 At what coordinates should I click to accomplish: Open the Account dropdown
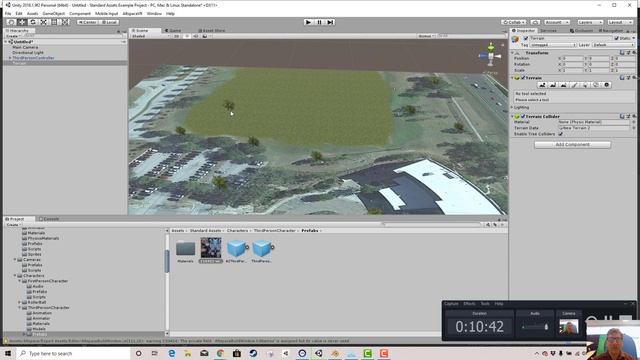[x=556, y=22]
